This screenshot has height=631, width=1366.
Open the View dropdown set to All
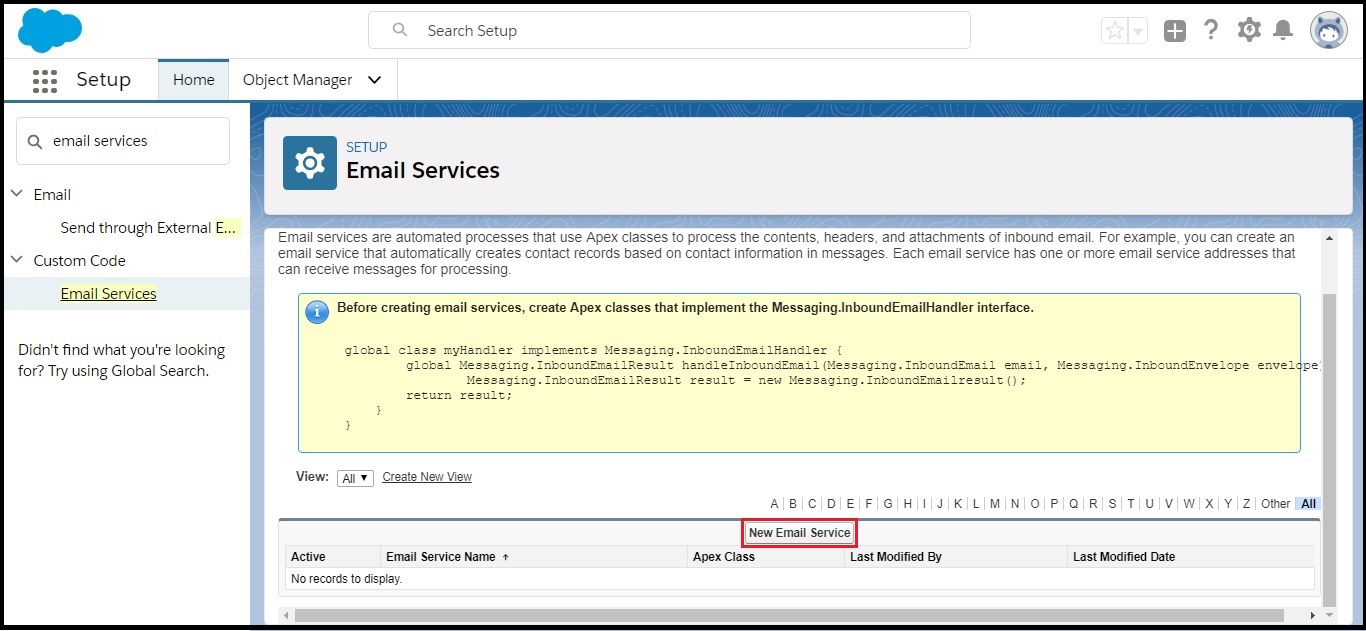coord(355,478)
